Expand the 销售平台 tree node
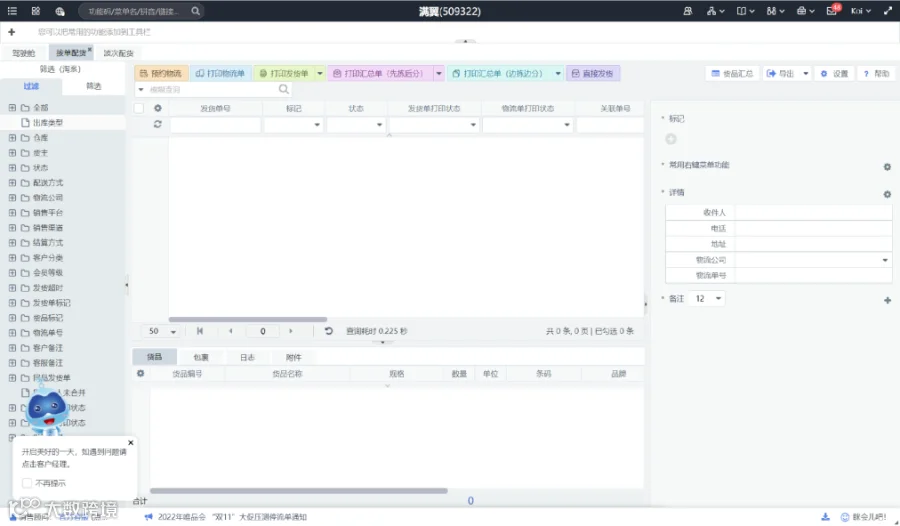This screenshot has width=900, height=526. coord(12,212)
